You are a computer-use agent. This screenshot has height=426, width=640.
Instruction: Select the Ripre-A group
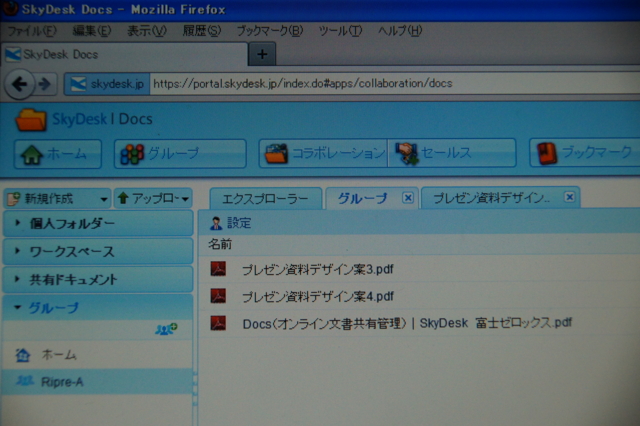pos(62,382)
